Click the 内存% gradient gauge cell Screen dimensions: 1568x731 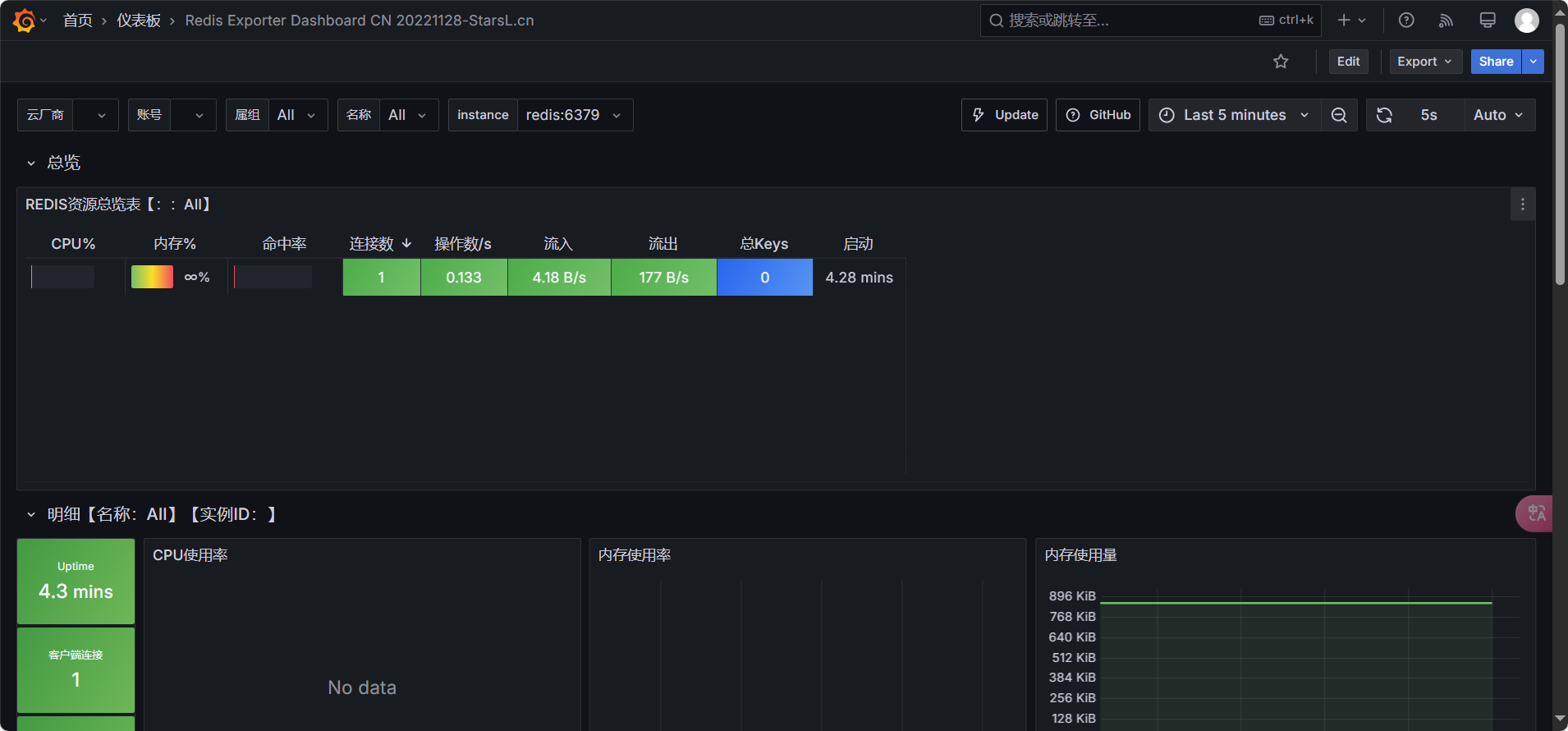152,277
